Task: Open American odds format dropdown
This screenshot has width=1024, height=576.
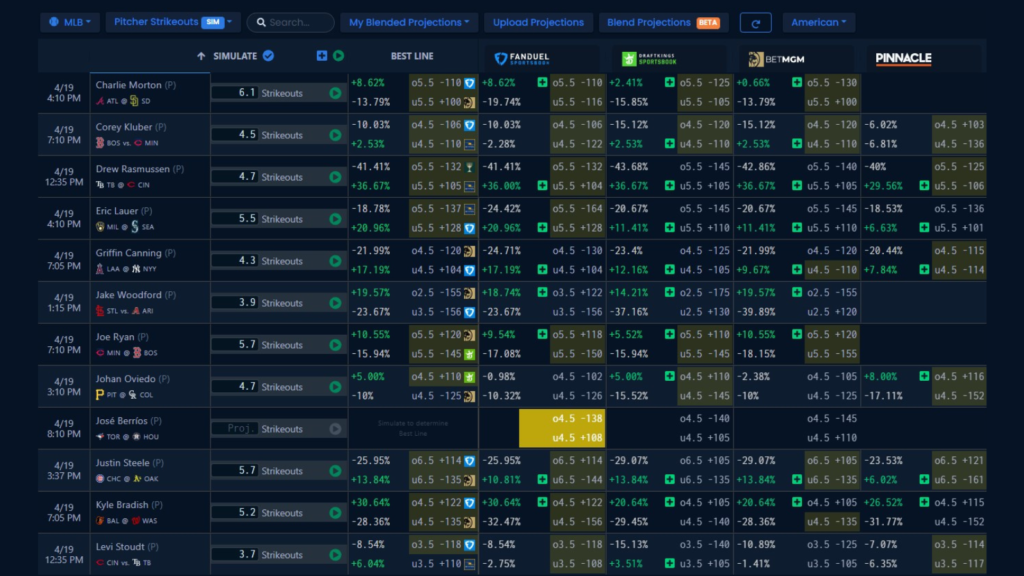Action: coord(818,22)
